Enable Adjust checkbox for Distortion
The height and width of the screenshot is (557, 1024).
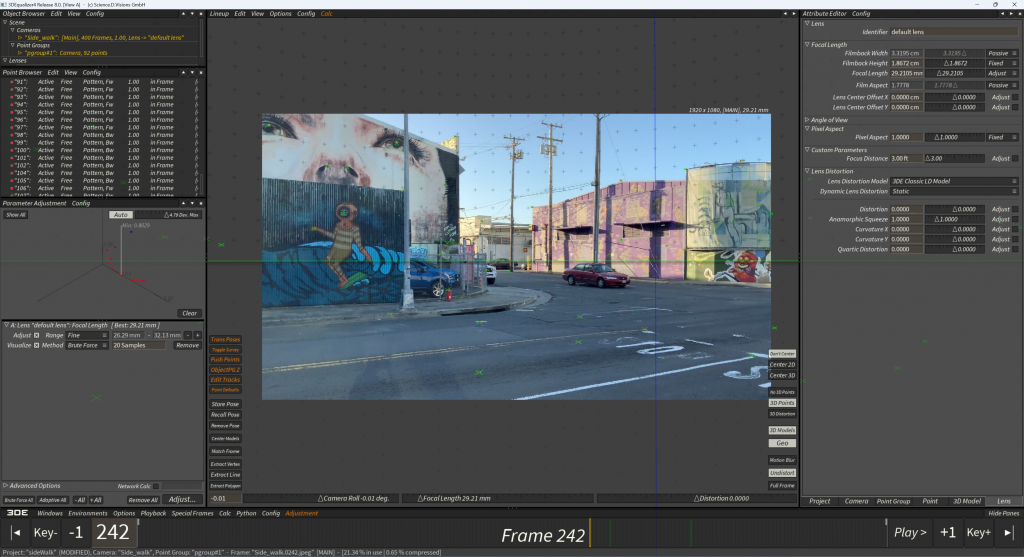[1015, 210]
